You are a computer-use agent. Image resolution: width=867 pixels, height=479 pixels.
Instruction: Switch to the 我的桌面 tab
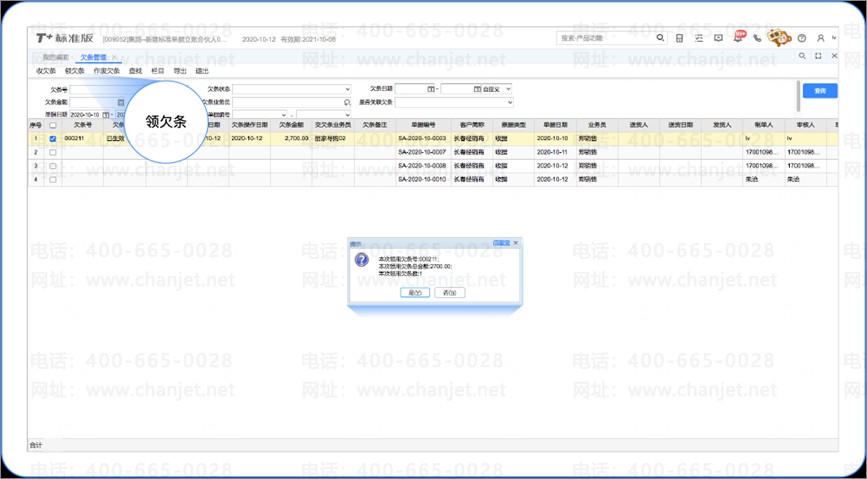point(56,57)
